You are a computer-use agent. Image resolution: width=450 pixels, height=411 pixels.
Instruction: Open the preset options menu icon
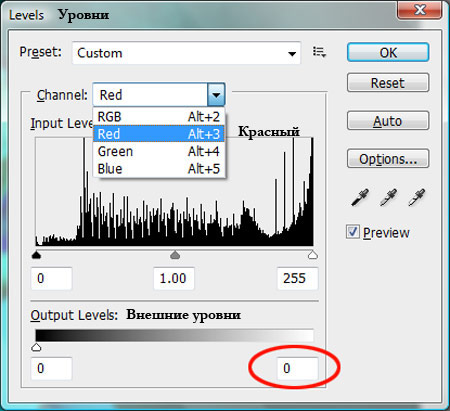(x=319, y=52)
